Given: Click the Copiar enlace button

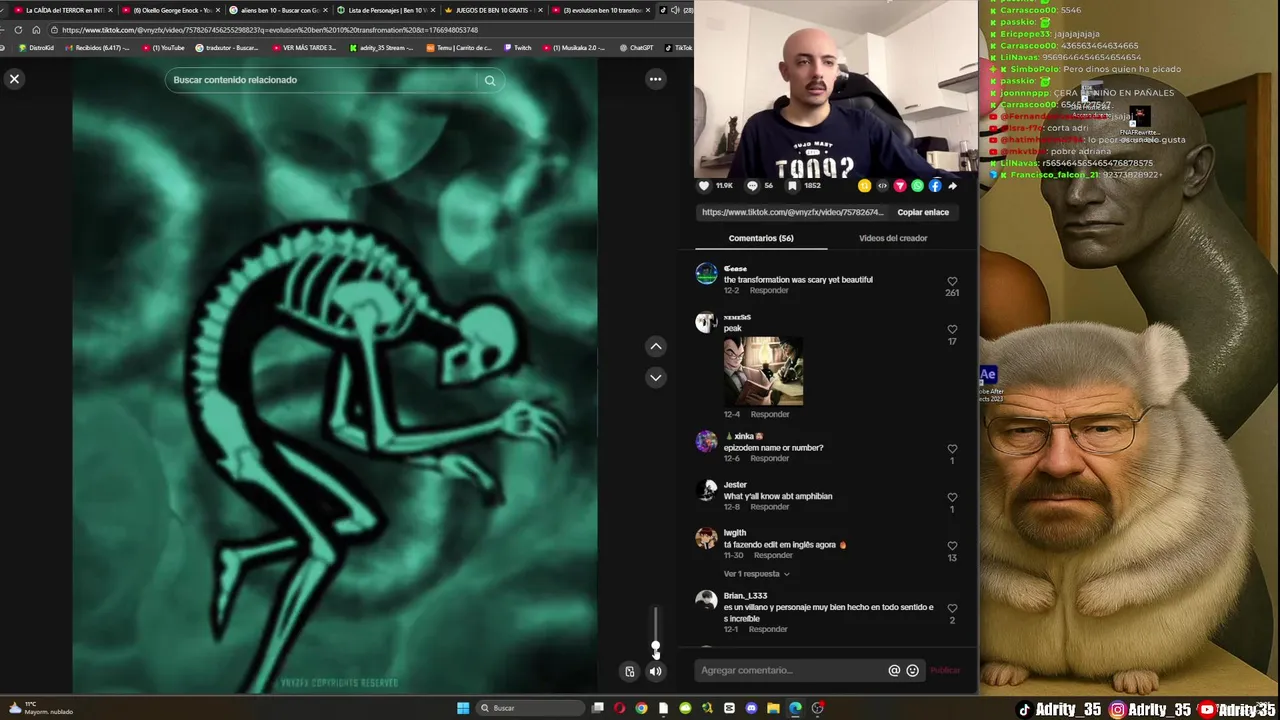Looking at the screenshot, I should click(923, 212).
